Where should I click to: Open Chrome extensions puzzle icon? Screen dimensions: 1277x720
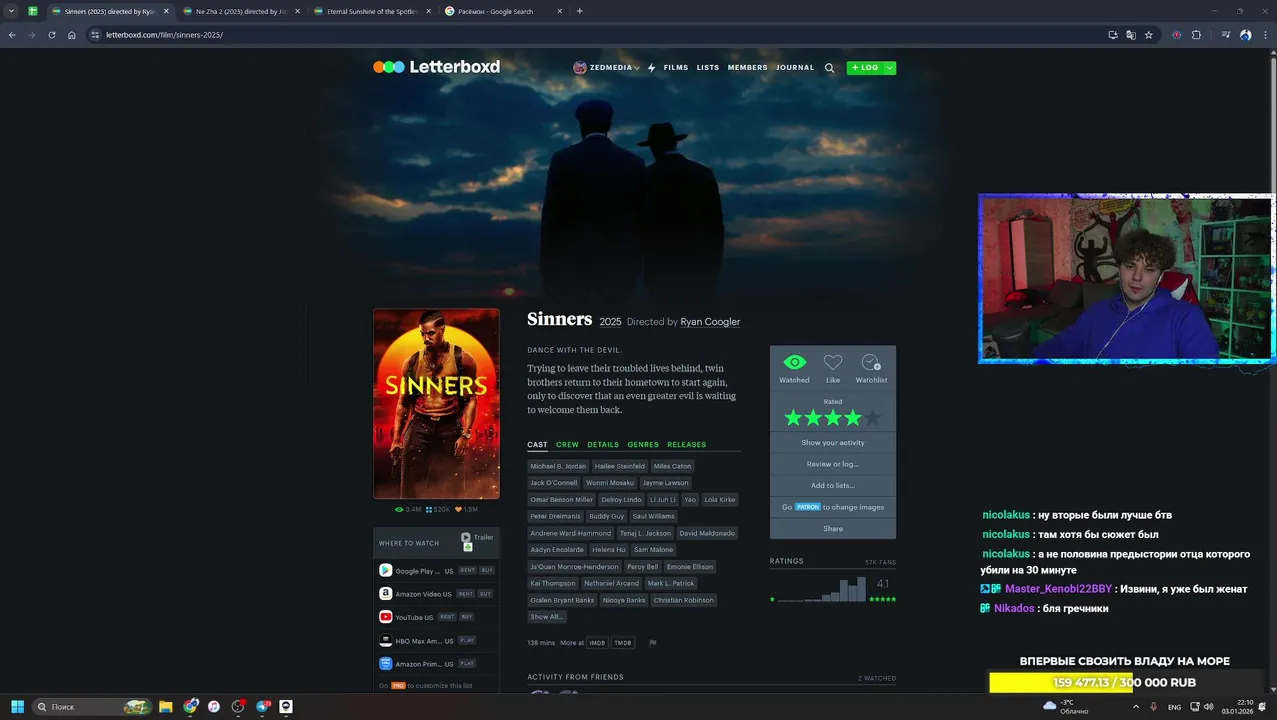tap(1196, 35)
